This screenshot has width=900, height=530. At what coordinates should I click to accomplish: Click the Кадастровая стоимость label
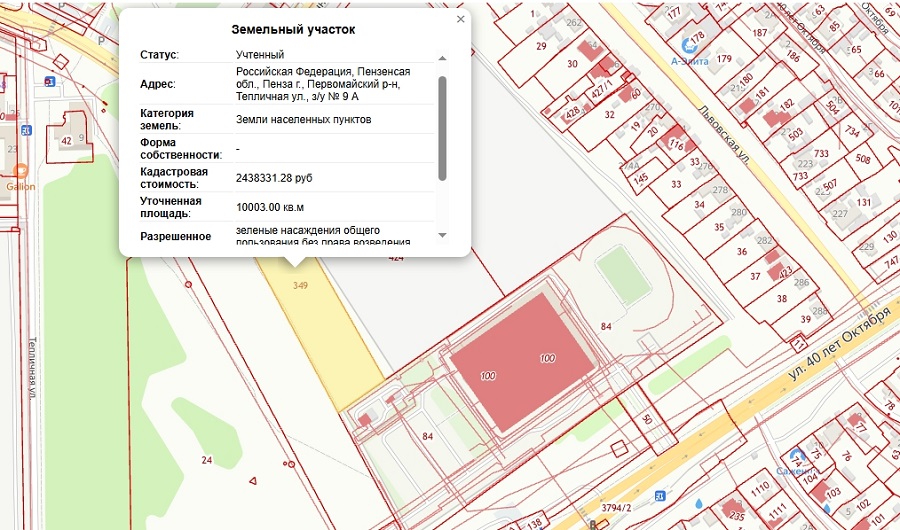click(174, 178)
